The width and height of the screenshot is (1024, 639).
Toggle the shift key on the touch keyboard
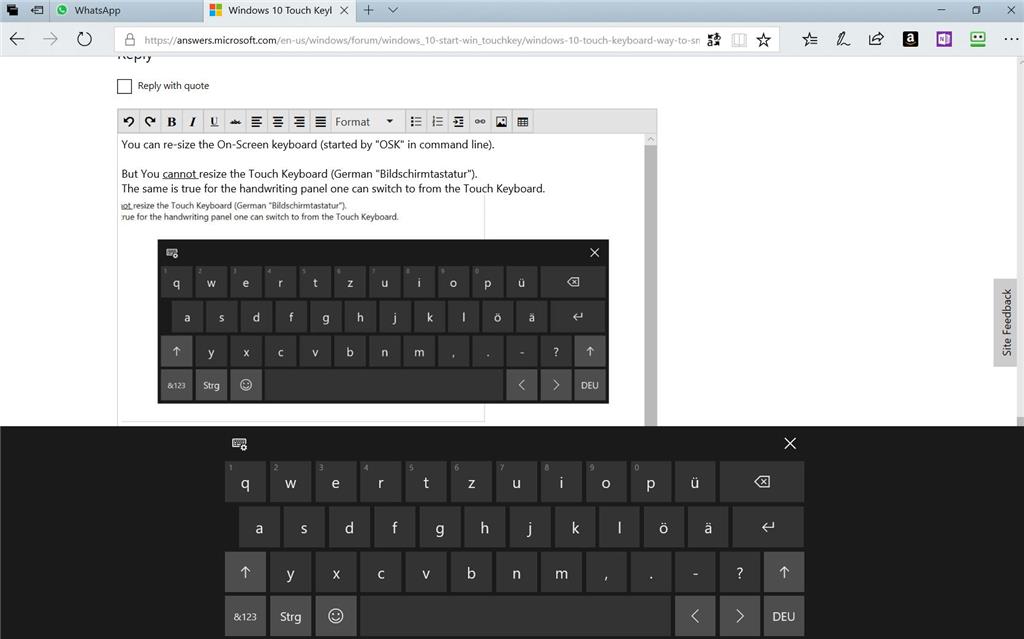click(x=245, y=572)
